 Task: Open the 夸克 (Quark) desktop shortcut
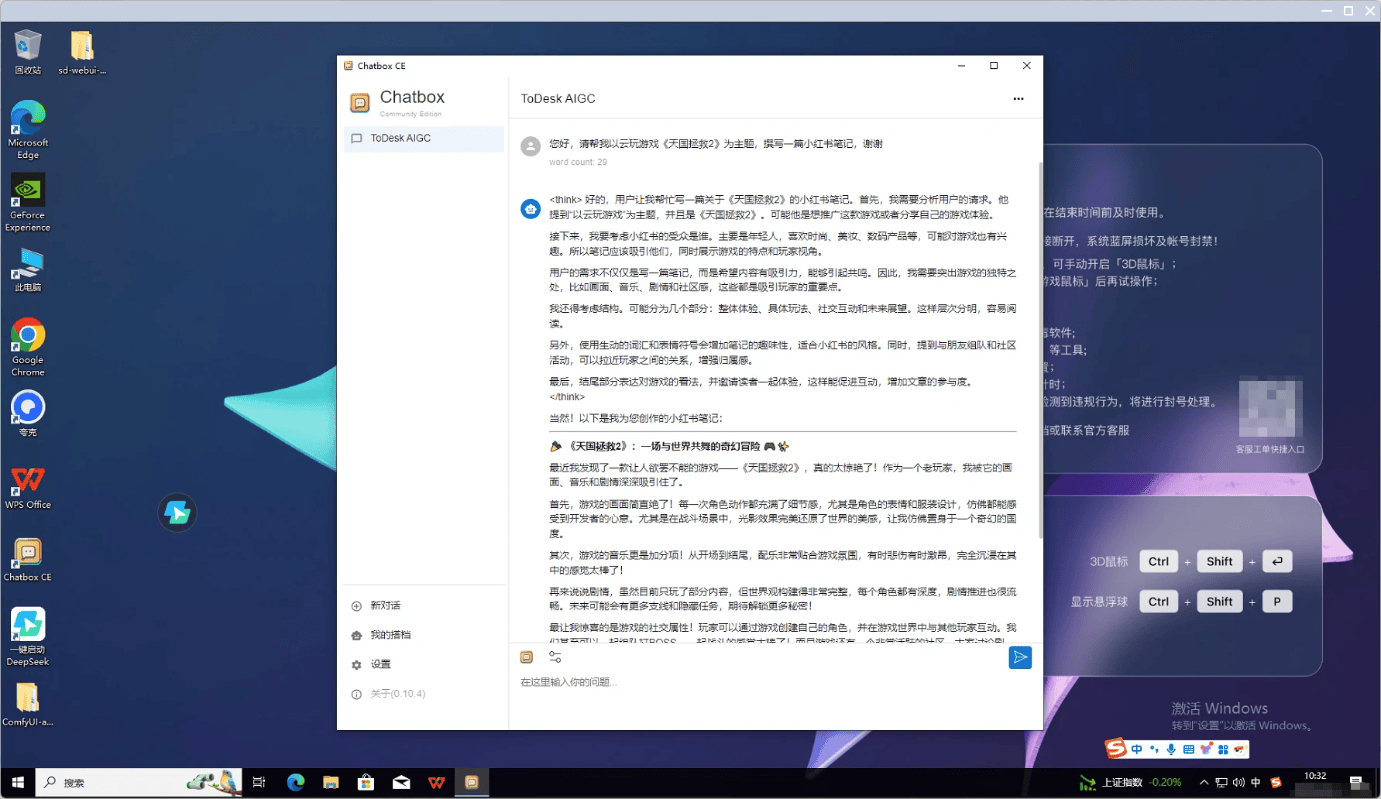click(x=28, y=414)
